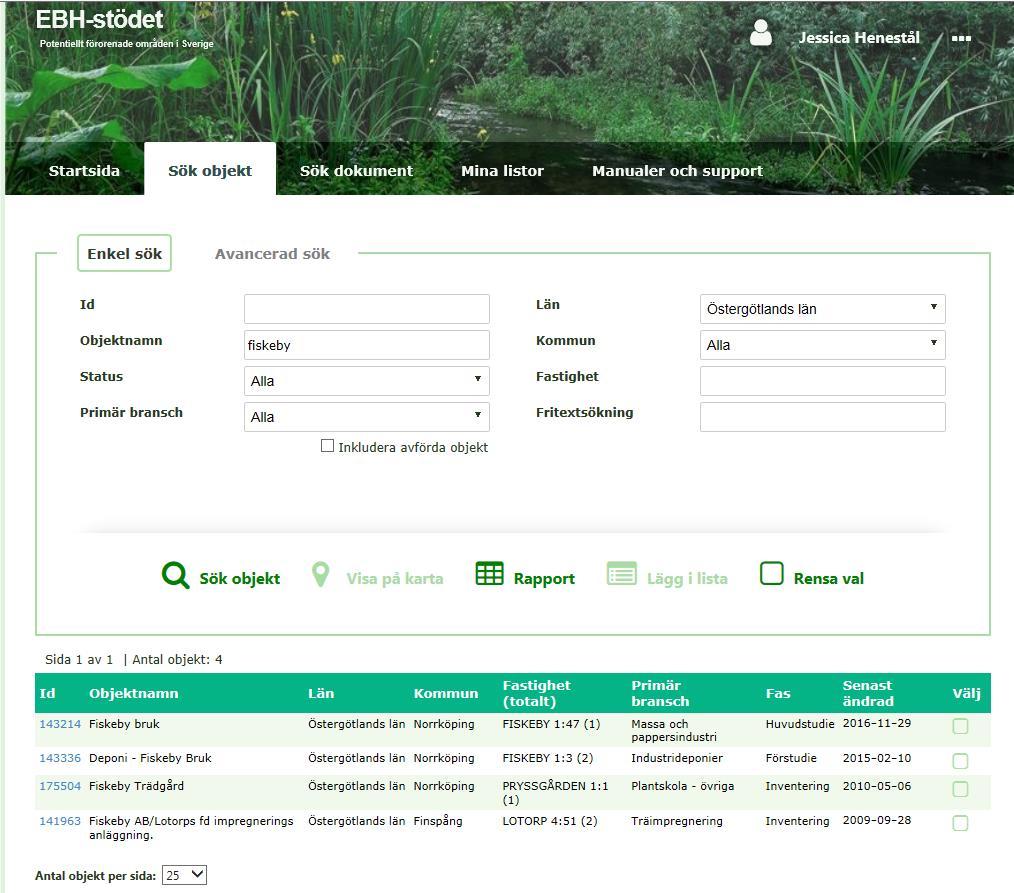Select the checkbox for Fiskeby bruk row
The height and width of the screenshot is (893, 1014).
960,726
